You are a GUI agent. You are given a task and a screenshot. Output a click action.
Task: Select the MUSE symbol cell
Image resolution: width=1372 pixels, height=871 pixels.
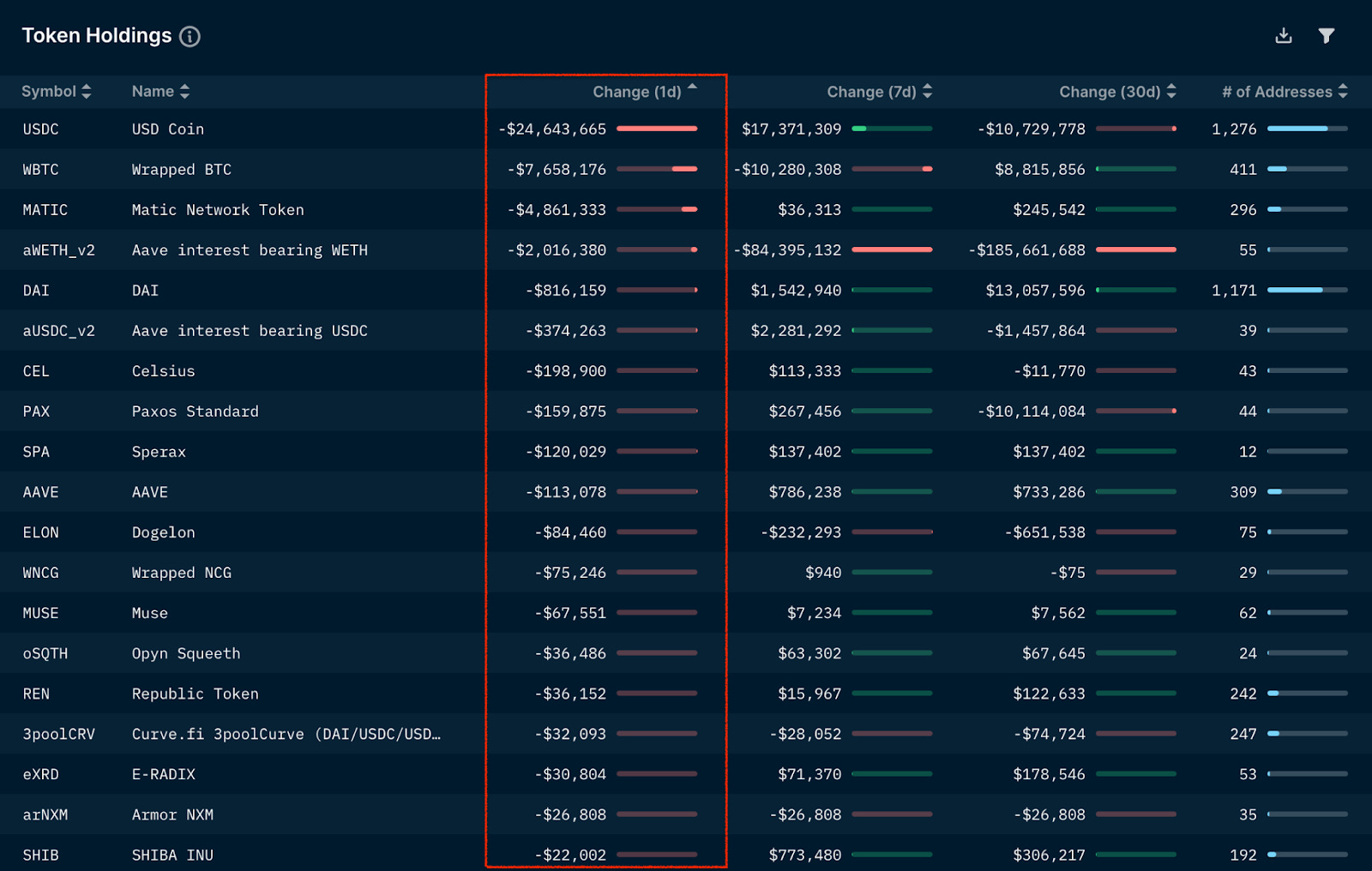click(41, 613)
